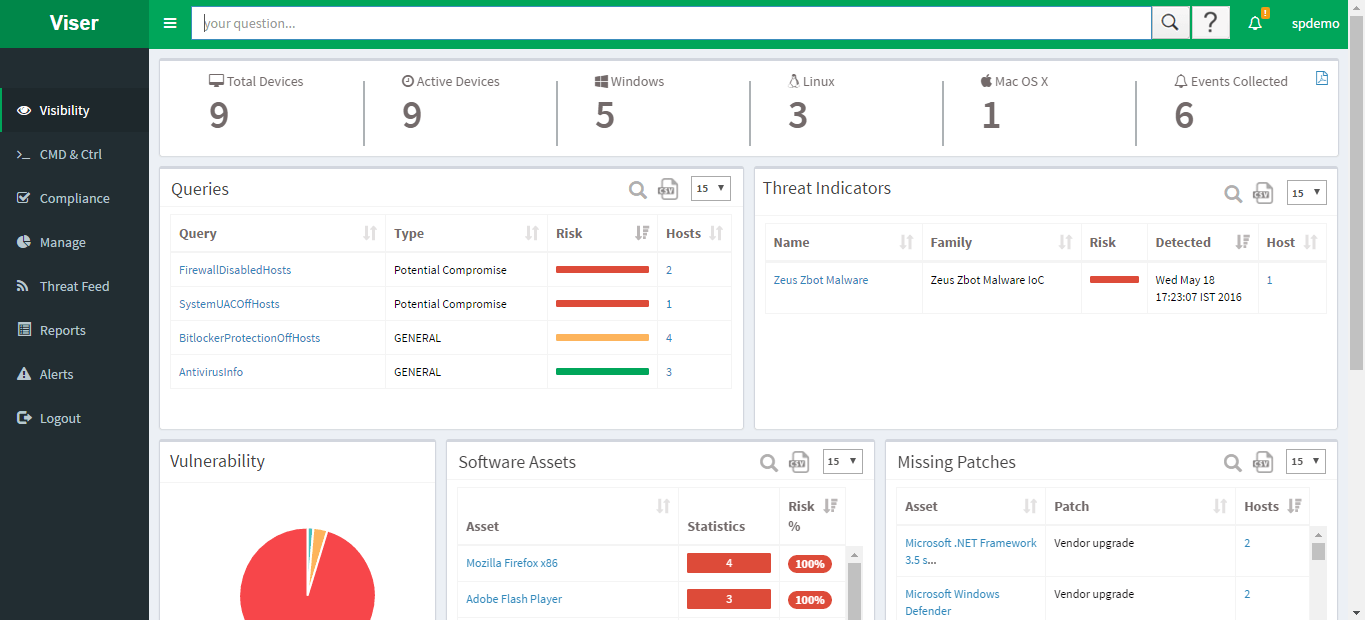Open page-size dropdown in Missing Patches
Image resolution: width=1365 pixels, height=620 pixels.
[1306, 461]
